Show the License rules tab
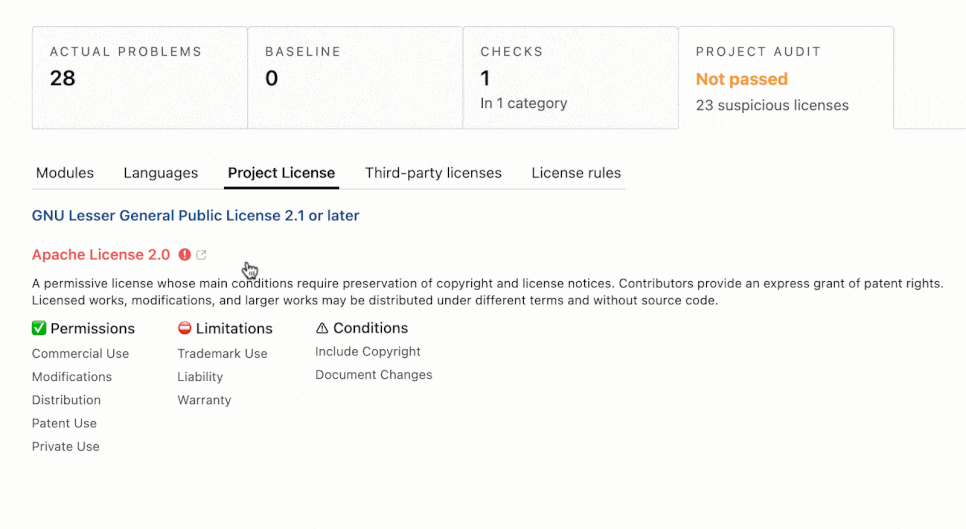The height and width of the screenshot is (529, 966). click(x=576, y=173)
